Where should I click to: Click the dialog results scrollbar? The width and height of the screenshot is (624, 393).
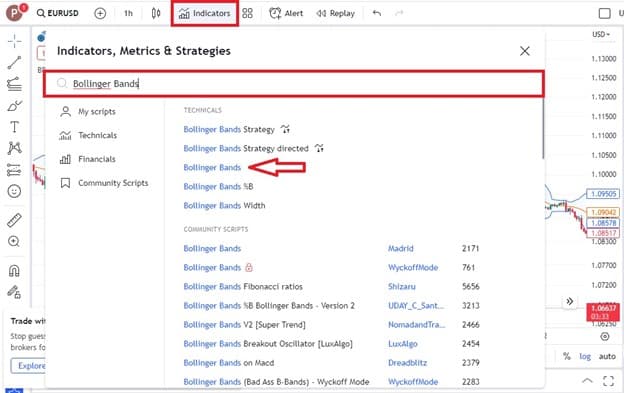click(x=543, y=129)
